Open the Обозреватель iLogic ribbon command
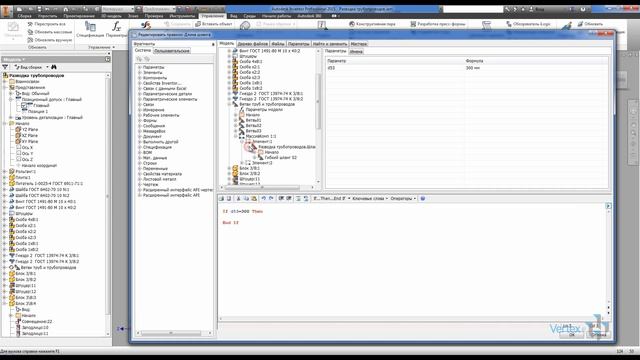This screenshot has height=360, width=640. click(x=528, y=24)
